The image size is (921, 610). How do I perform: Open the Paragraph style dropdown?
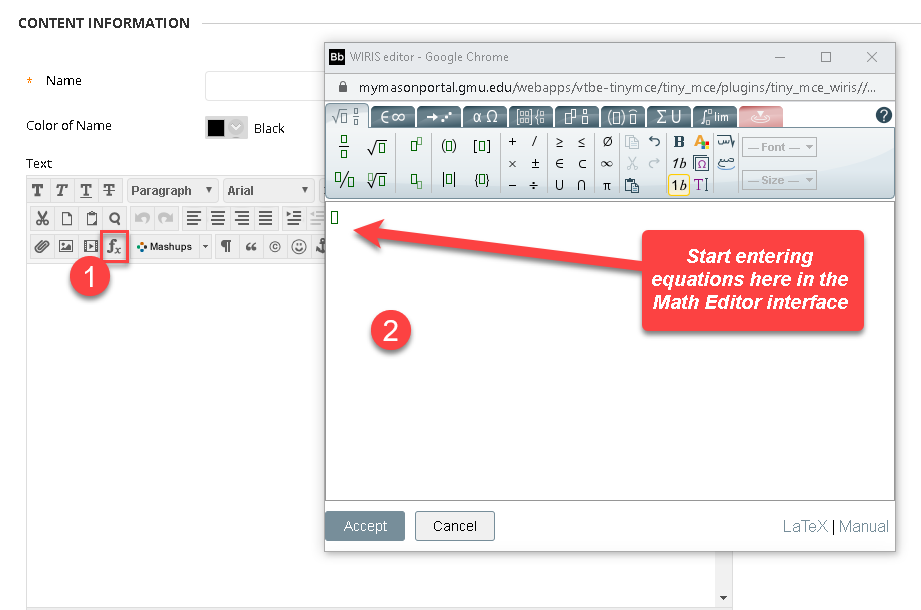click(x=170, y=190)
